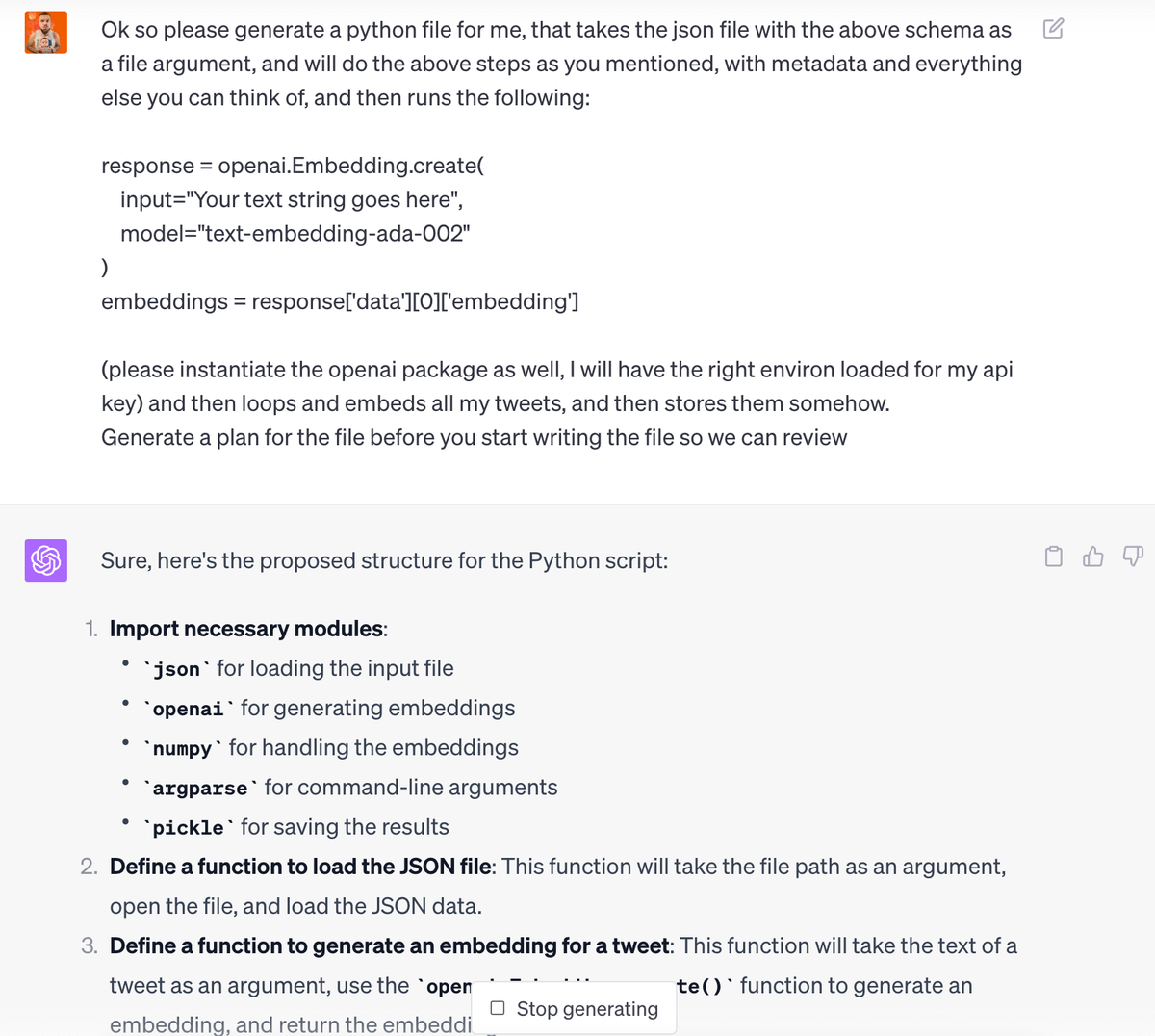Click the user profile avatar
Screen dimensions: 1155x1036
pos(45,33)
